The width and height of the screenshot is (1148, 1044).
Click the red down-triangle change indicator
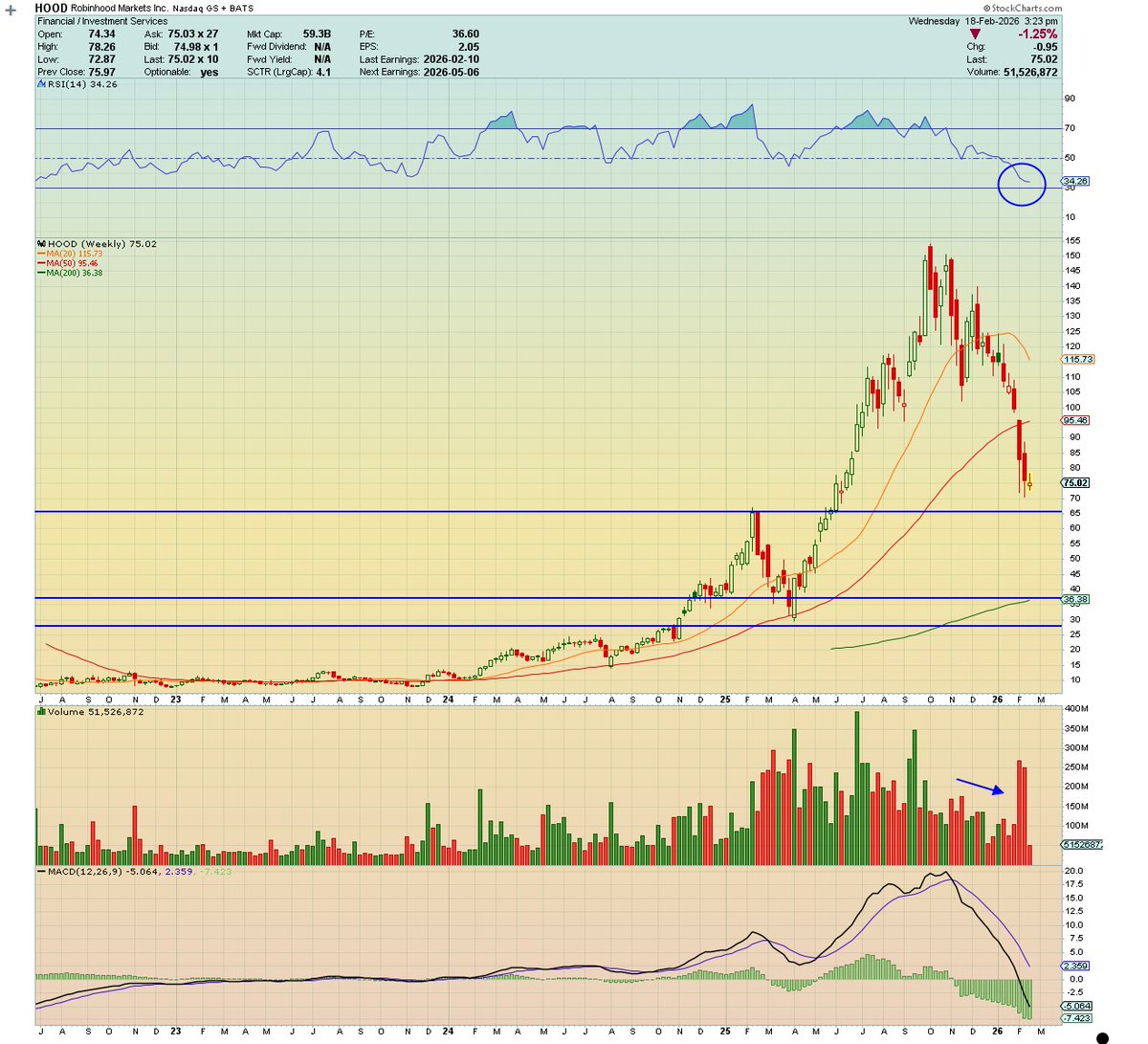coord(975,33)
